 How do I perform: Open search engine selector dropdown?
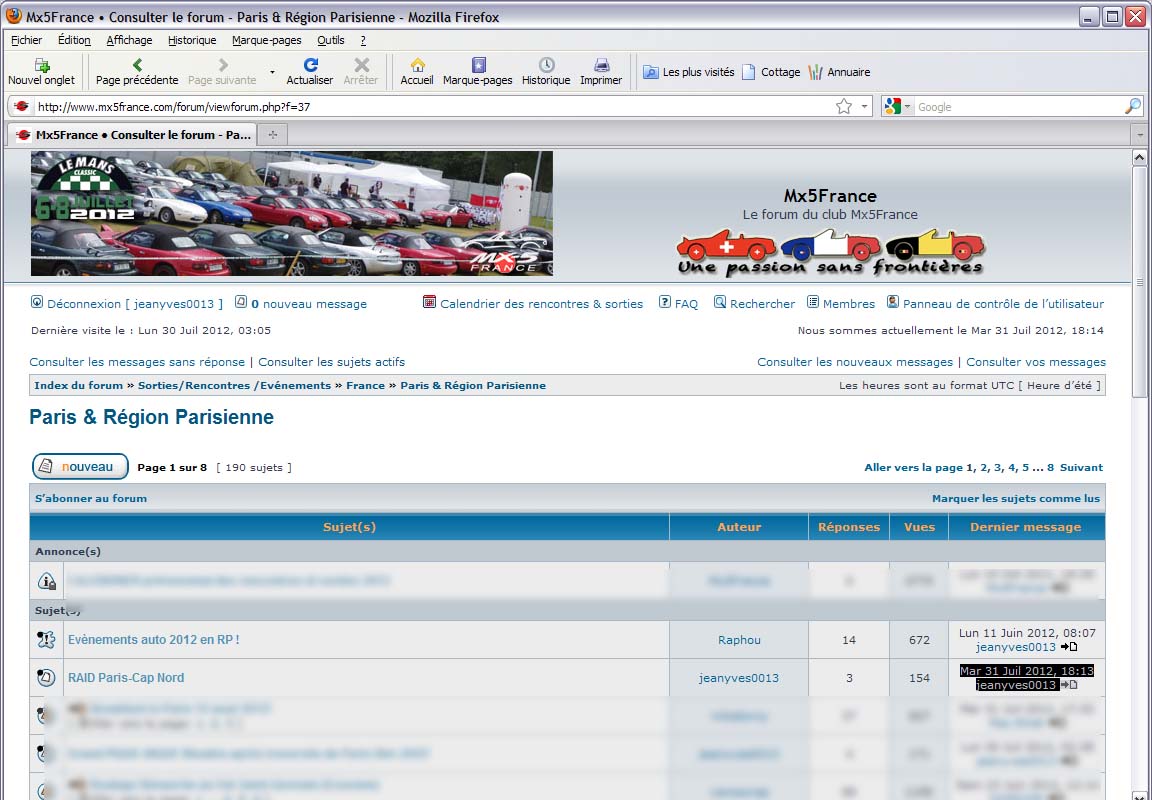907,107
